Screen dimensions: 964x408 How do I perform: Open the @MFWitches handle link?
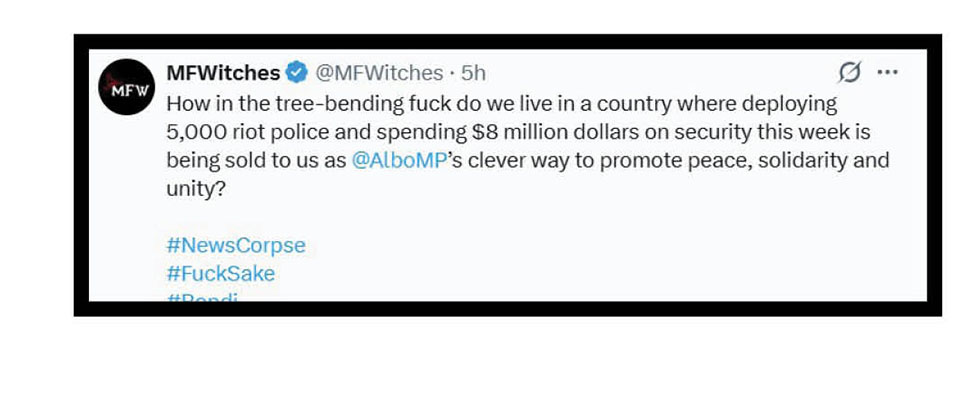379,73
